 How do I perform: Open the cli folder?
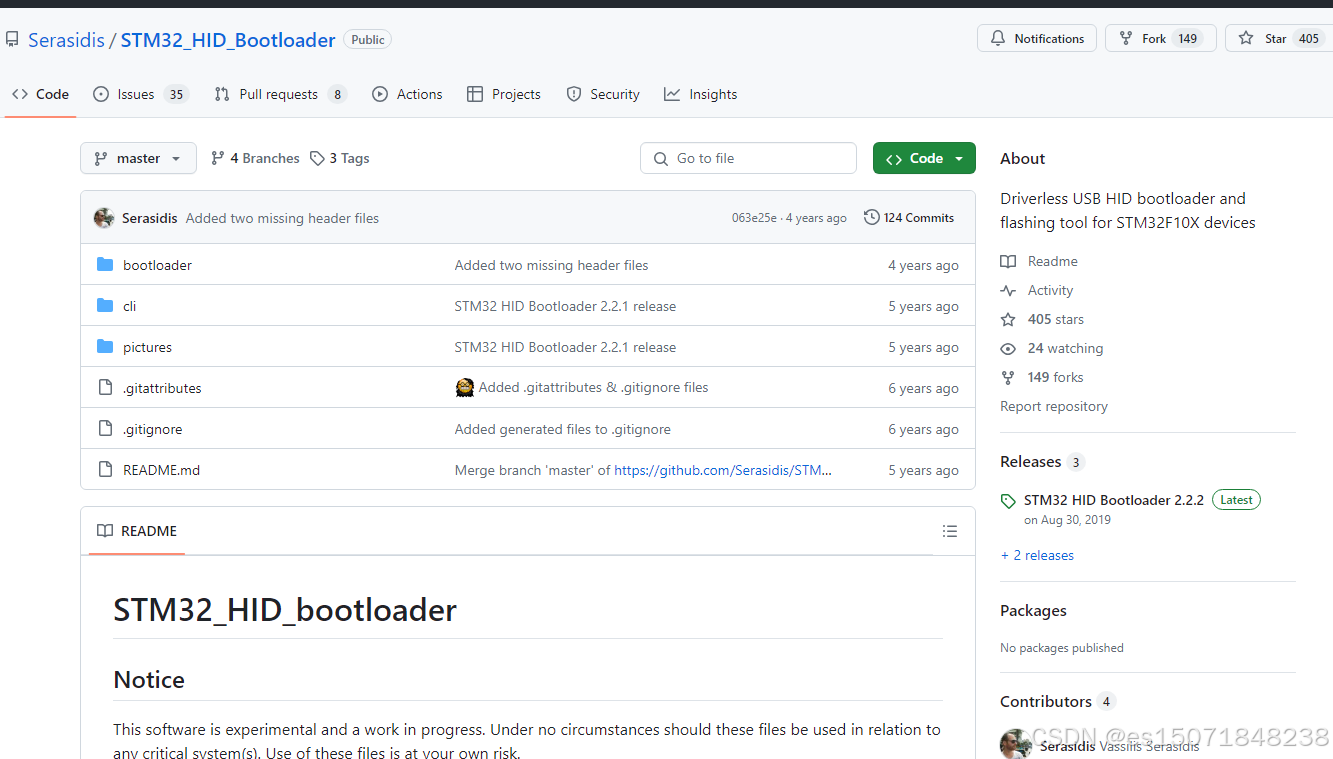129,306
